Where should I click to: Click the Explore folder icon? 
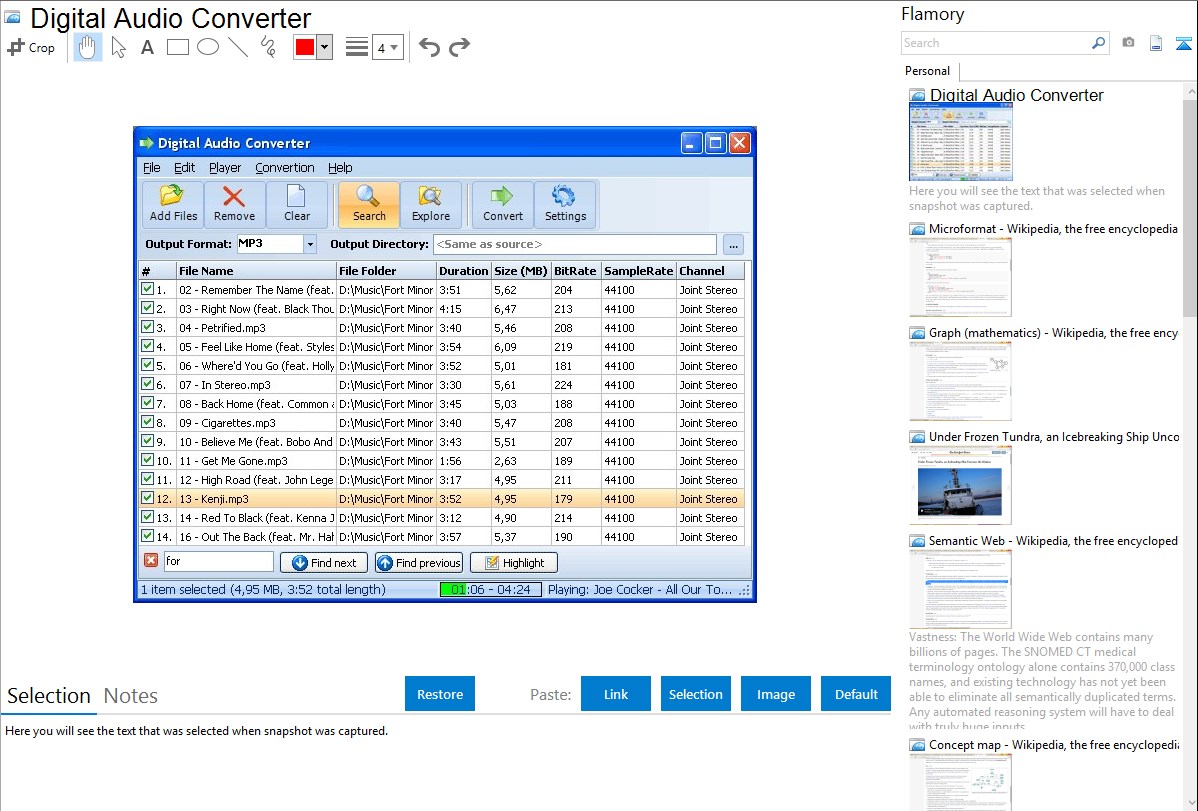pyautogui.click(x=431, y=204)
